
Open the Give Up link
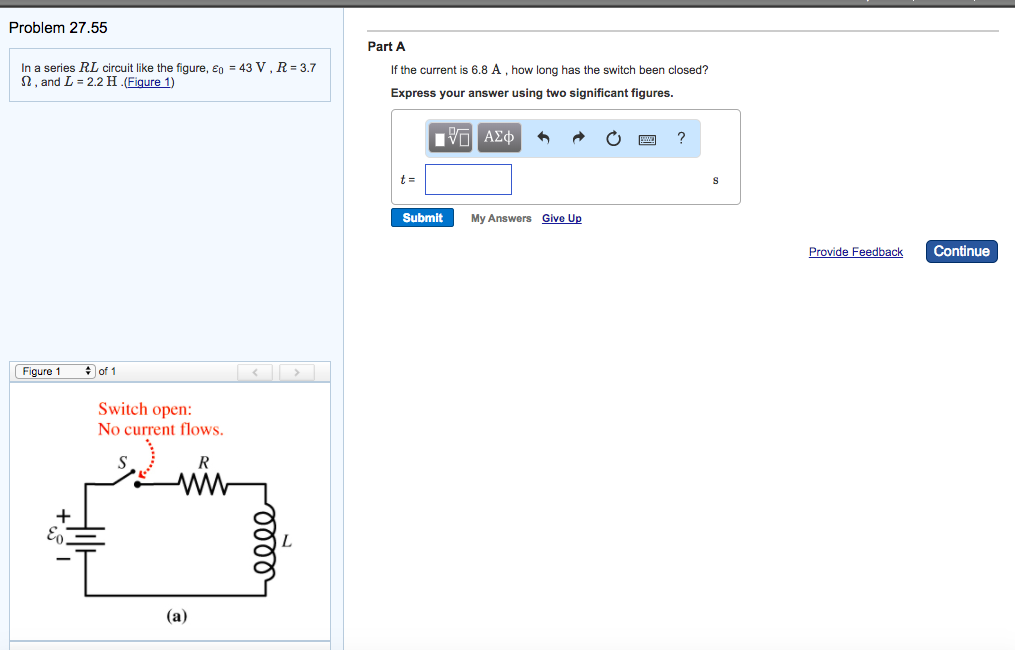tap(561, 217)
